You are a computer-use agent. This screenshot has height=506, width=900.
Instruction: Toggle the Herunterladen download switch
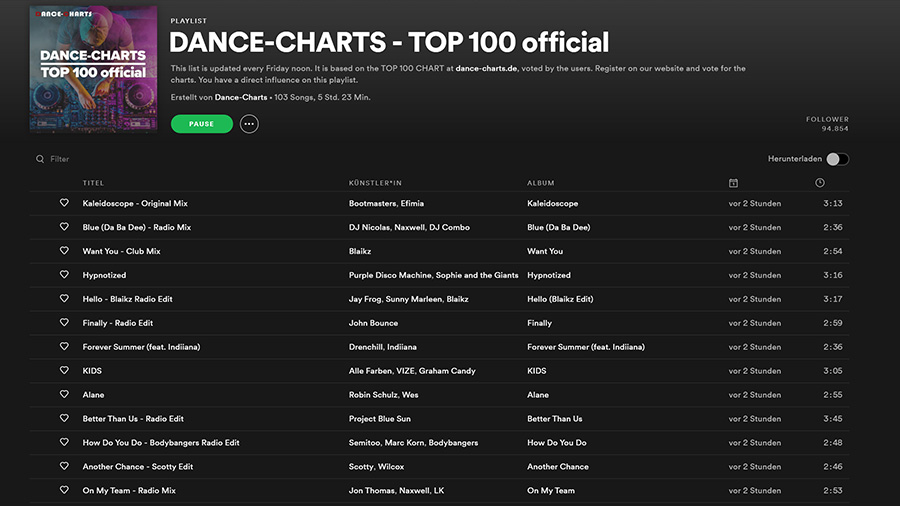837,159
